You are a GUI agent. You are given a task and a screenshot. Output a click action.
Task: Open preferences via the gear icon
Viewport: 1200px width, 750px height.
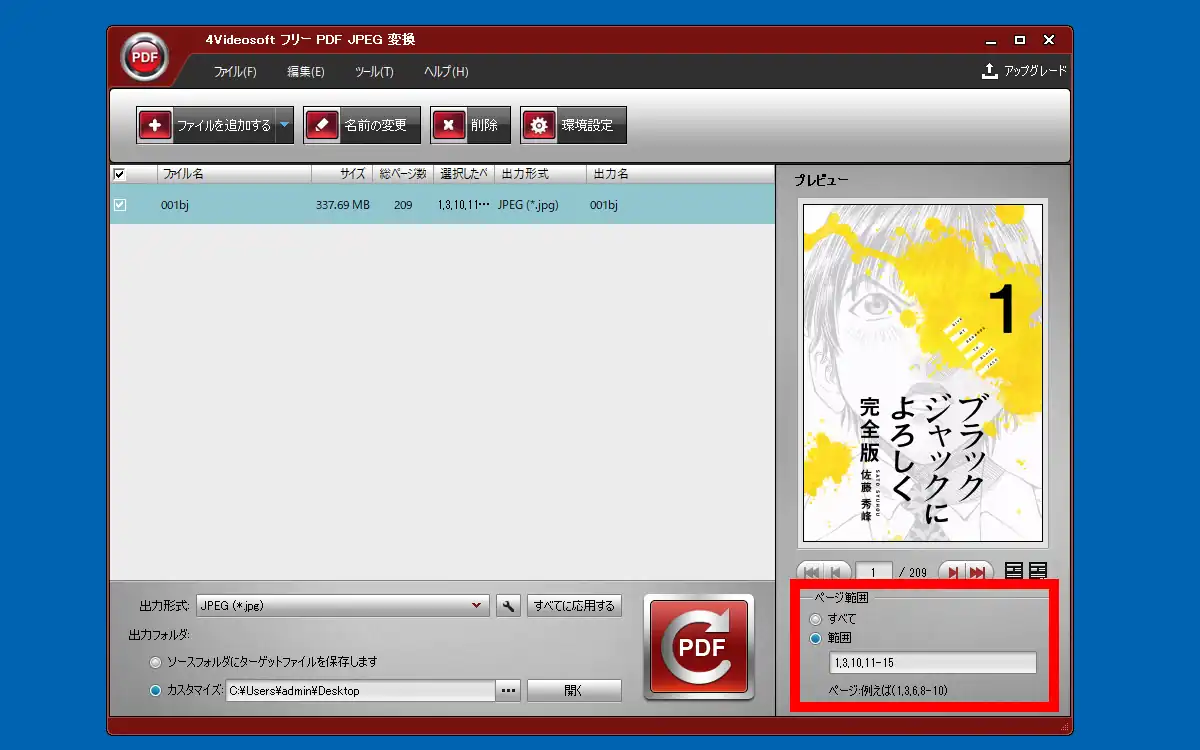[539, 125]
